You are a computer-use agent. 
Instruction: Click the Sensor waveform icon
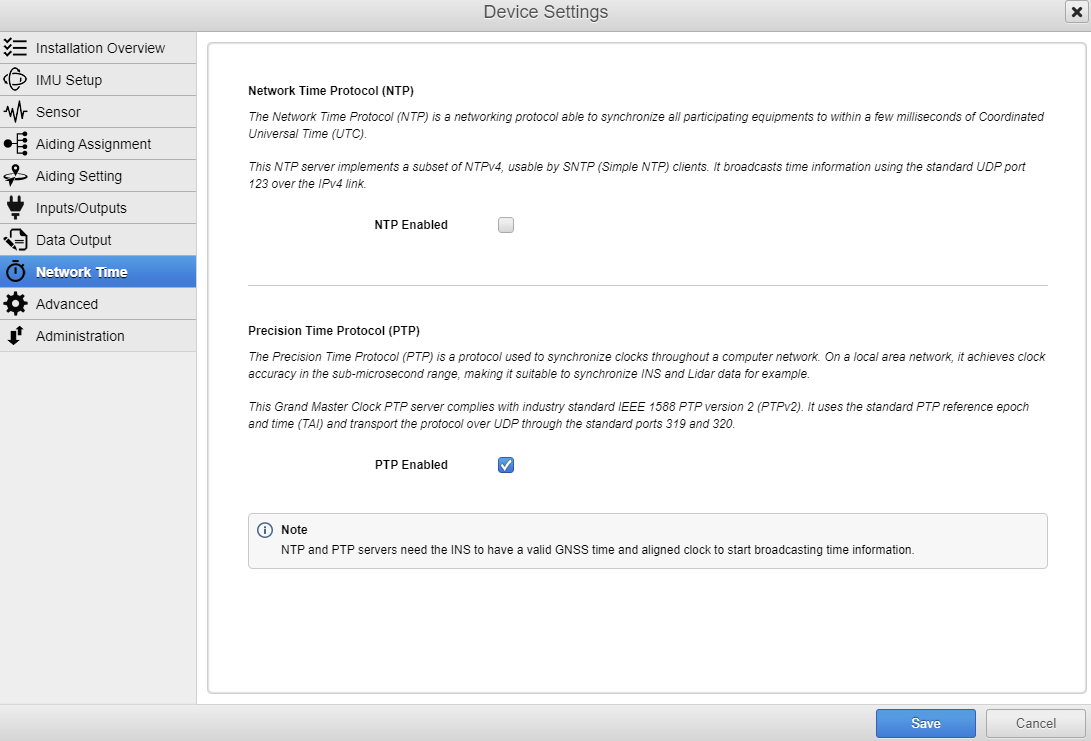pos(15,112)
